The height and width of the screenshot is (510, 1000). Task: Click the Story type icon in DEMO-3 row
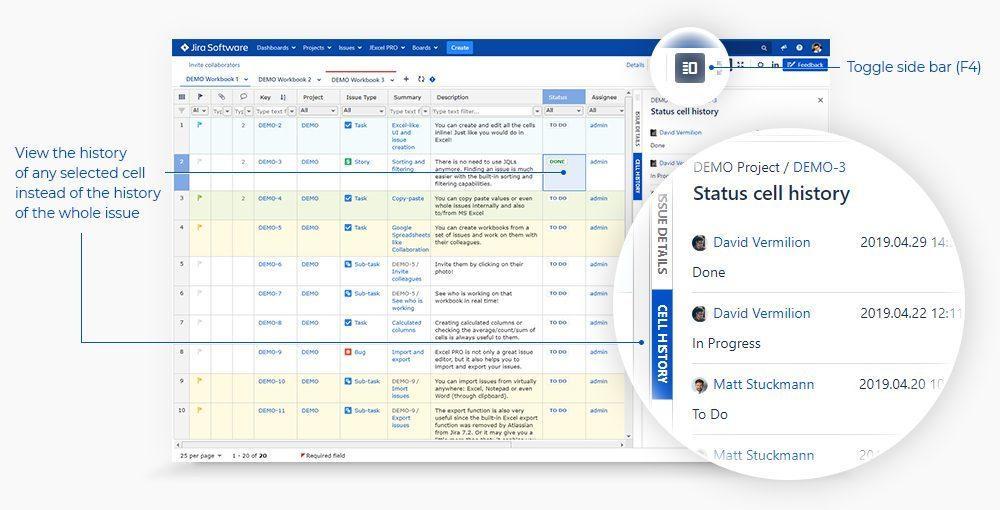(x=348, y=162)
